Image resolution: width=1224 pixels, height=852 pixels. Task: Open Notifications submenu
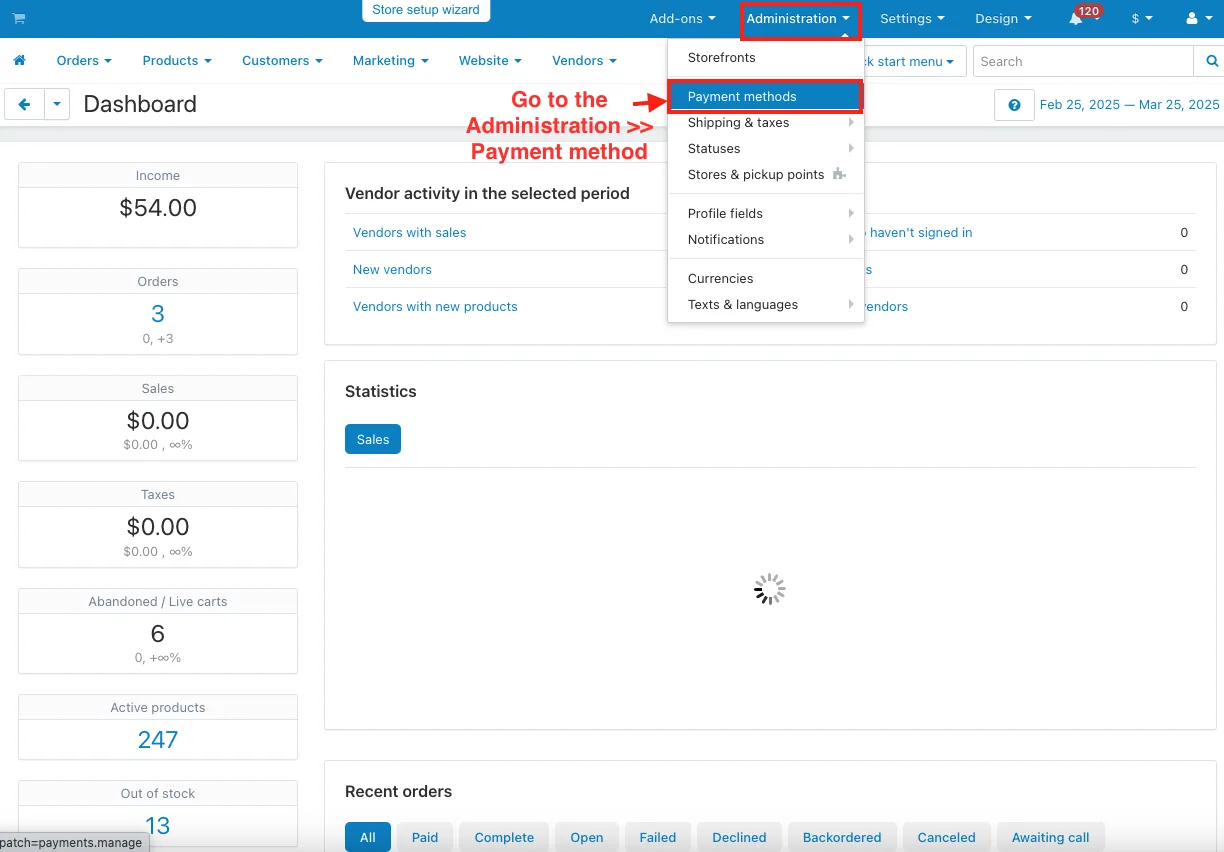(766, 240)
